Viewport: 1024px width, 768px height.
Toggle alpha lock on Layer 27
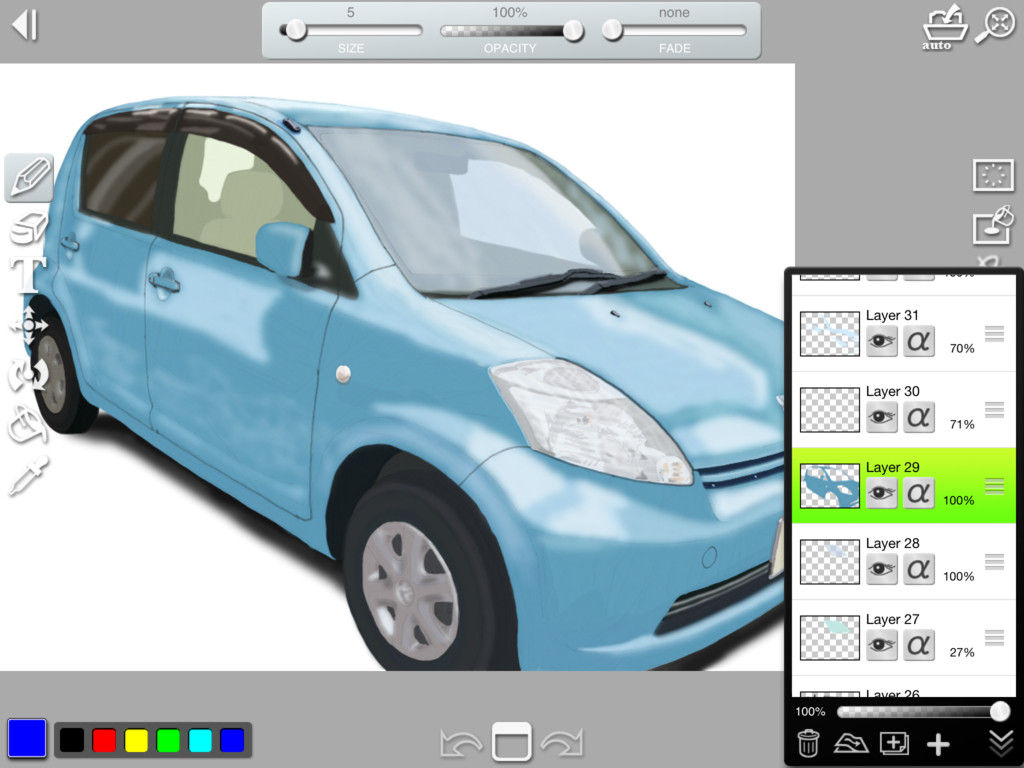pyautogui.click(x=919, y=645)
